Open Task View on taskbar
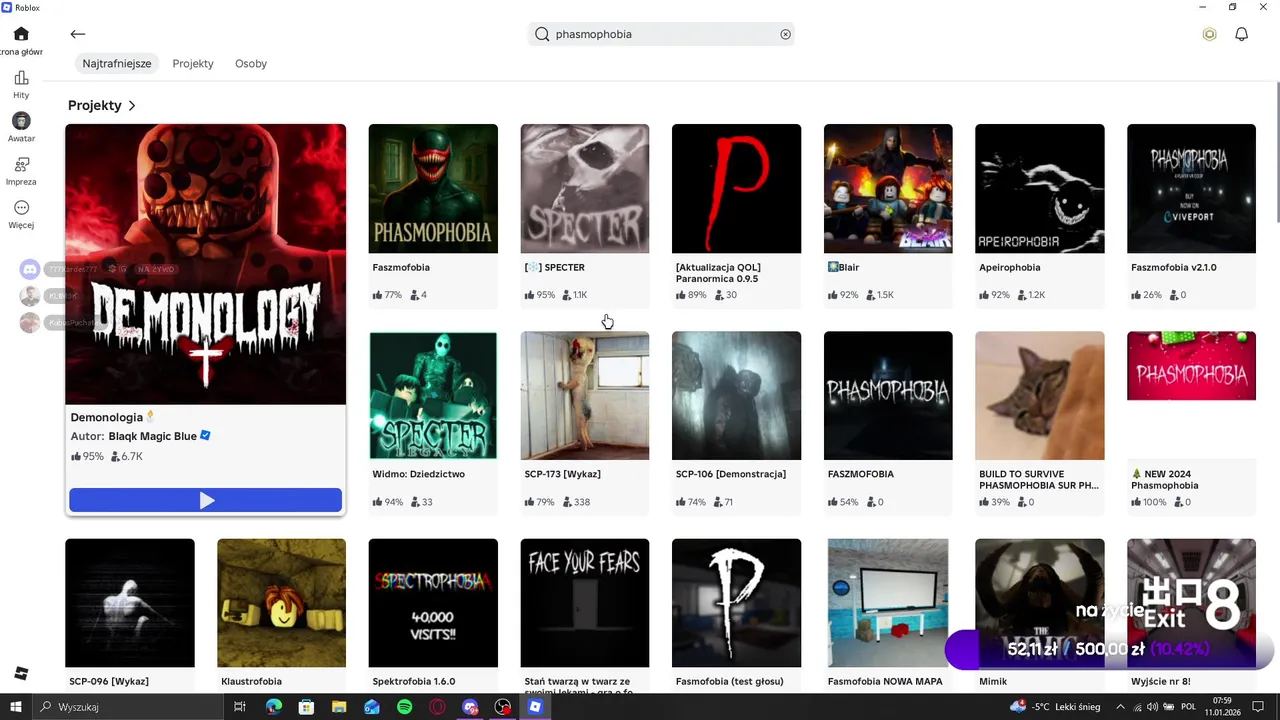The width and height of the screenshot is (1280, 720). tap(240, 707)
